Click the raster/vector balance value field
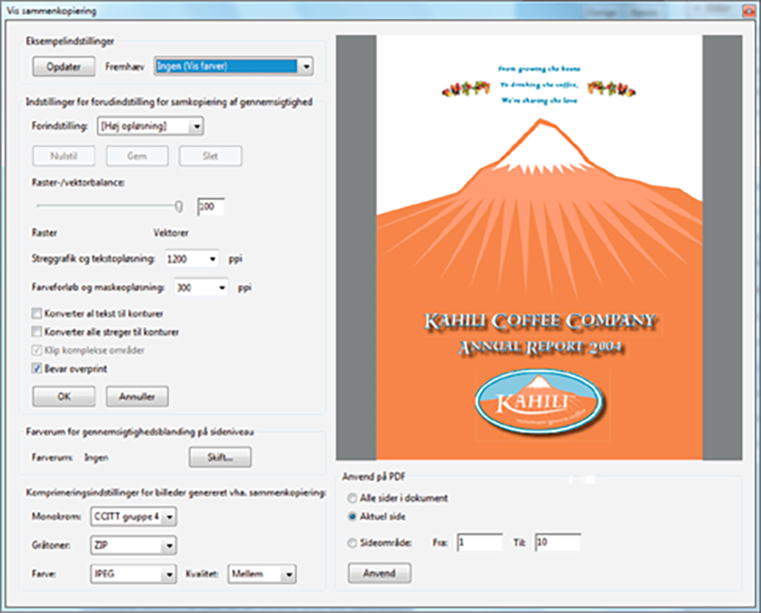 [211, 206]
